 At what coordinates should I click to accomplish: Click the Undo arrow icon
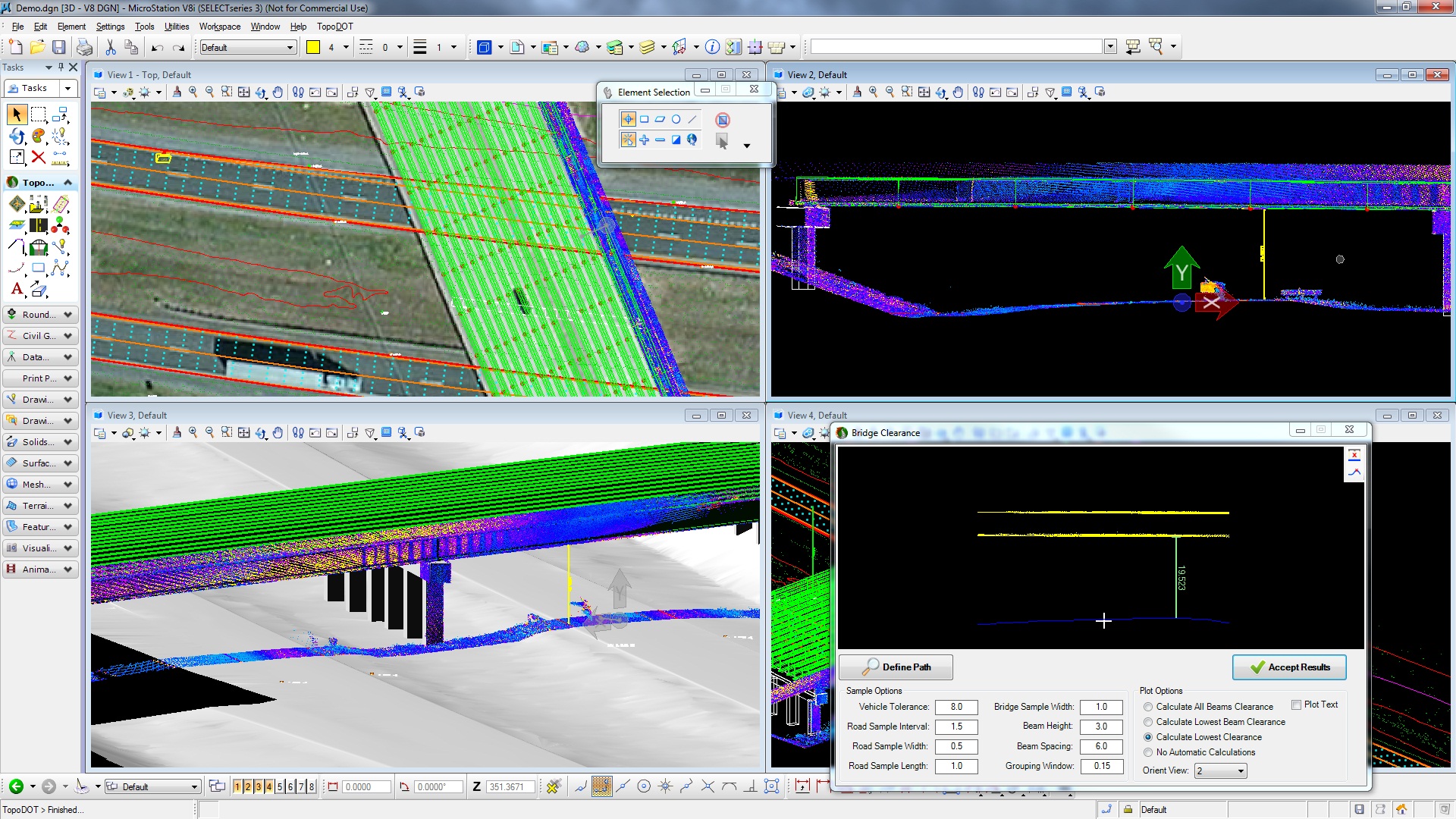click(157, 47)
